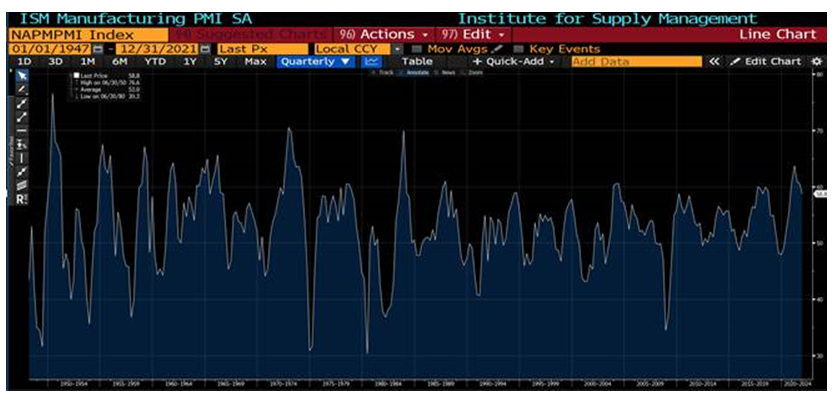Enable the Mov Avgs checkbox
The width and height of the screenshot is (839, 402).
[x=417, y=49]
